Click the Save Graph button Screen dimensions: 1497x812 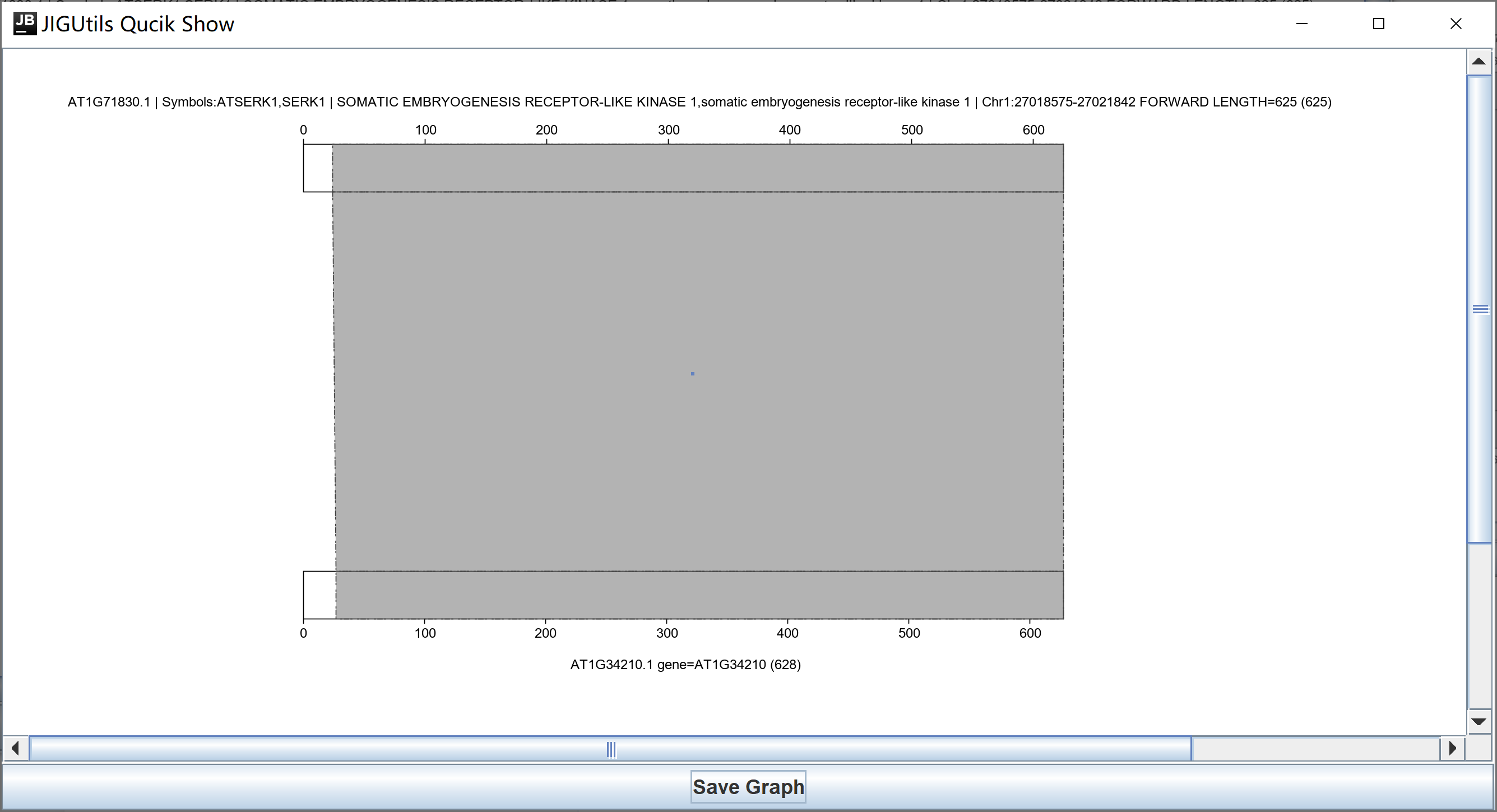point(748,786)
